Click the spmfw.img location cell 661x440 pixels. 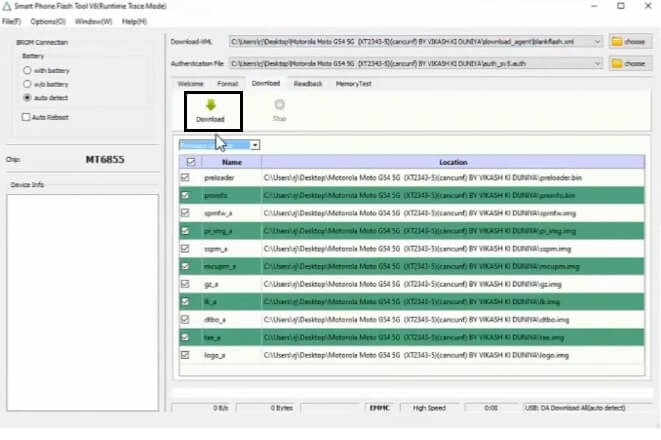(453, 213)
